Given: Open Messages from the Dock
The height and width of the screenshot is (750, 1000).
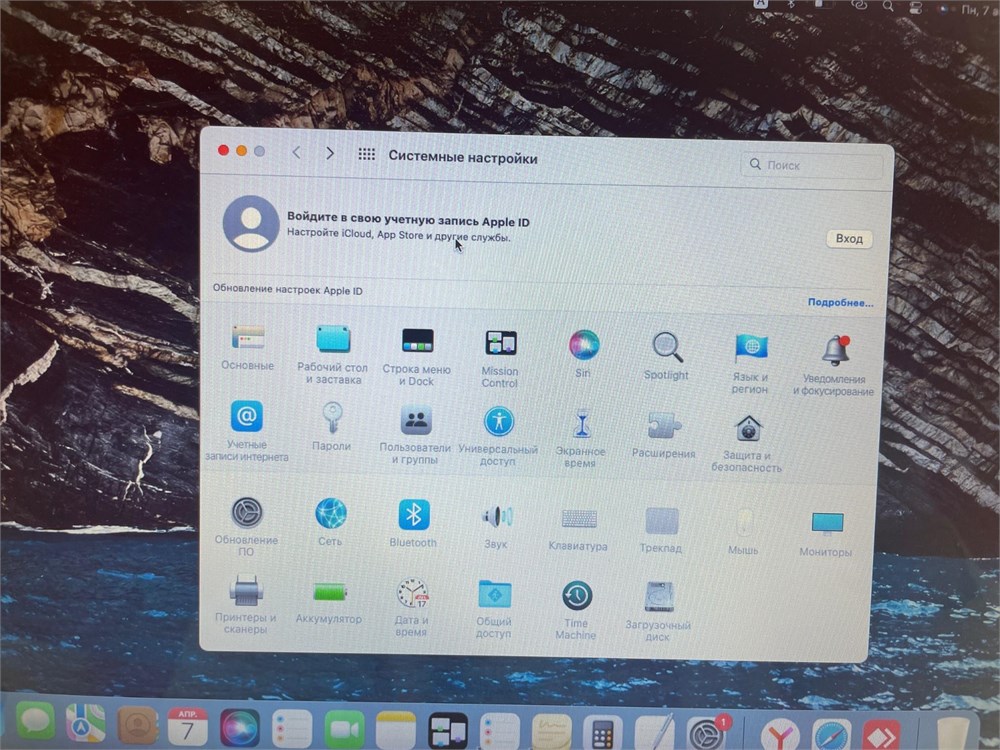Looking at the screenshot, I should pos(35,723).
